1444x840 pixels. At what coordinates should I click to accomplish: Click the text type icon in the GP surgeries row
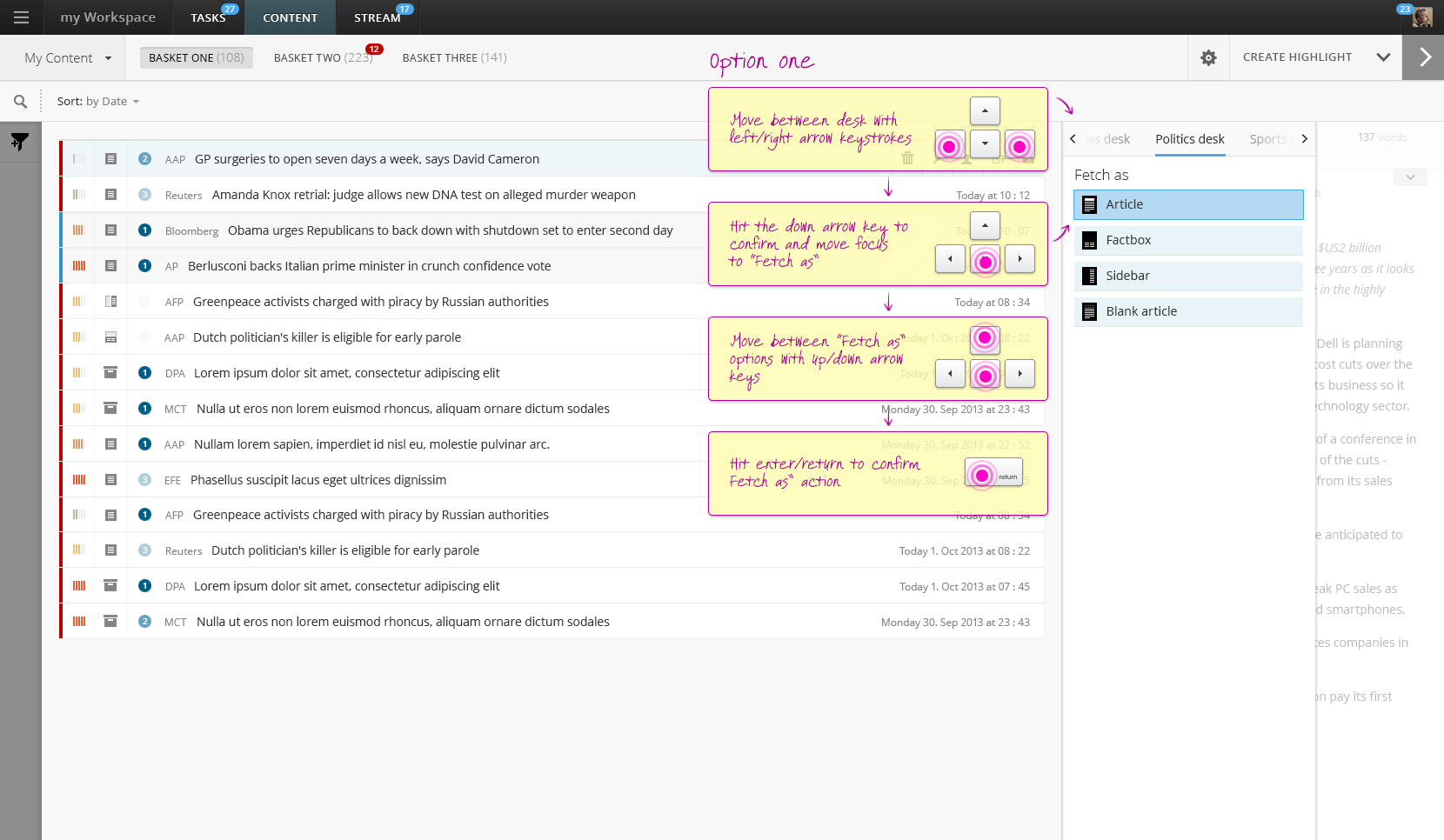(x=110, y=159)
